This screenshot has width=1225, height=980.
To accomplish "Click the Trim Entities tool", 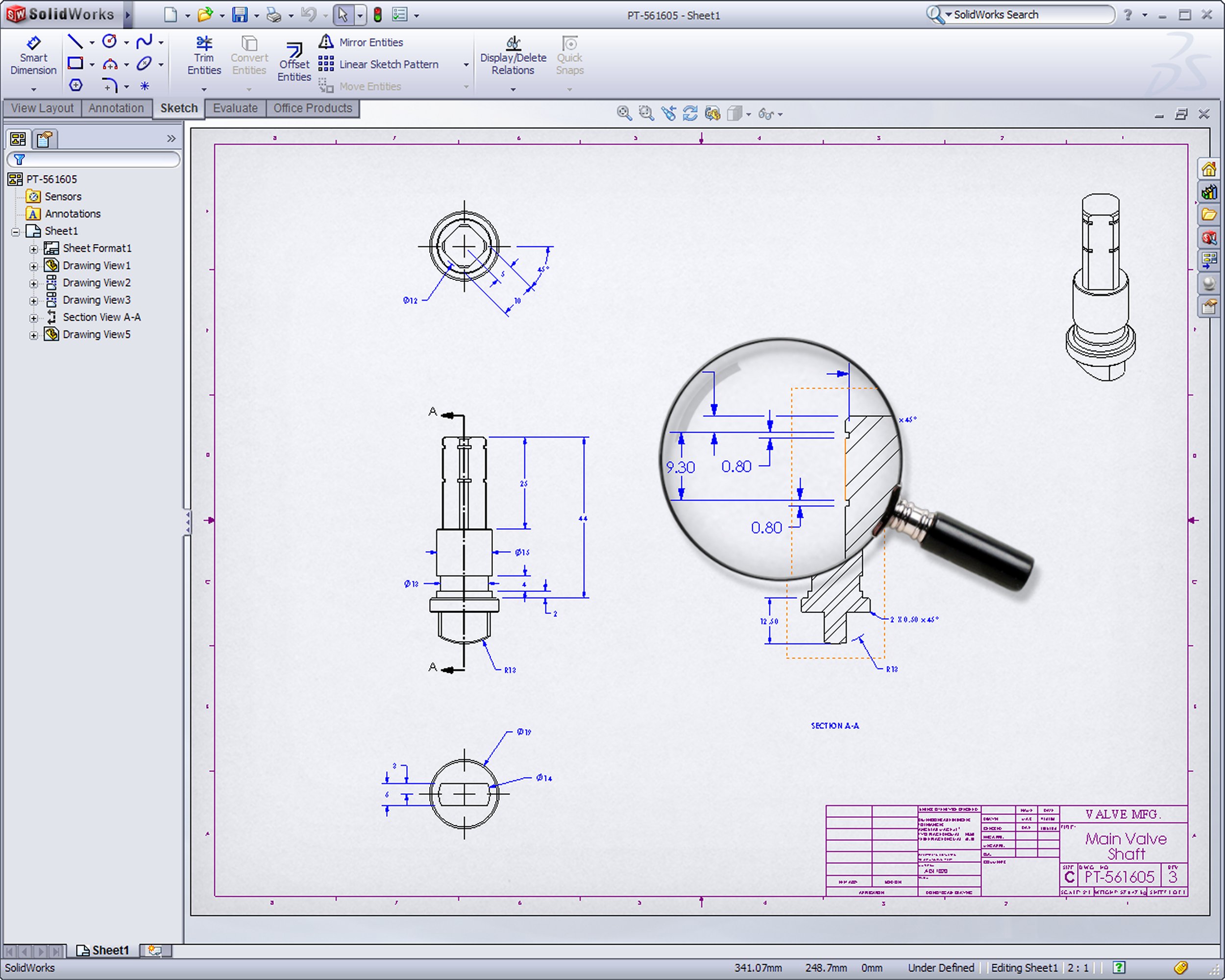I will point(203,57).
